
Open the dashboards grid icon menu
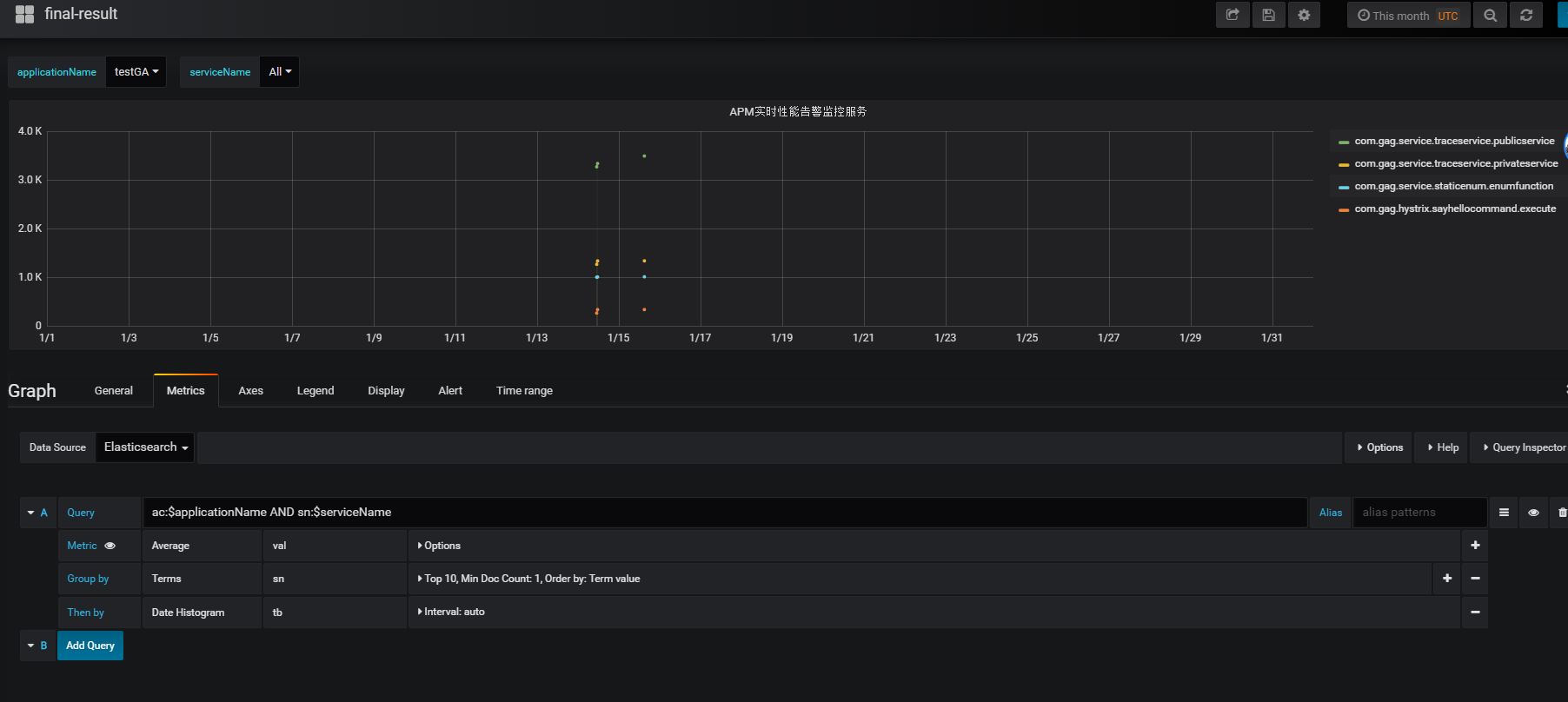[24, 14]
